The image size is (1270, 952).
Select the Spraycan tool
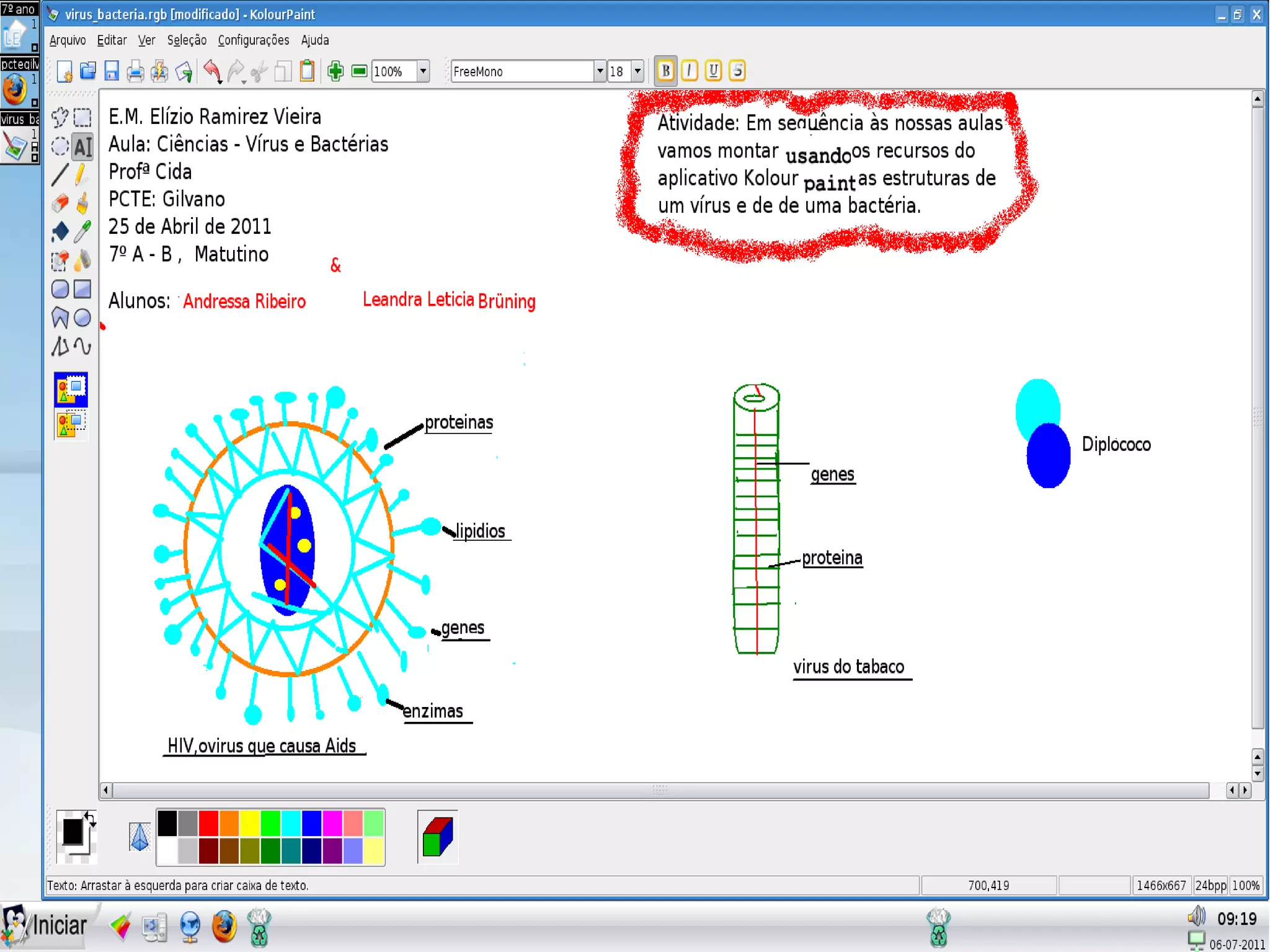click(82, 260)
